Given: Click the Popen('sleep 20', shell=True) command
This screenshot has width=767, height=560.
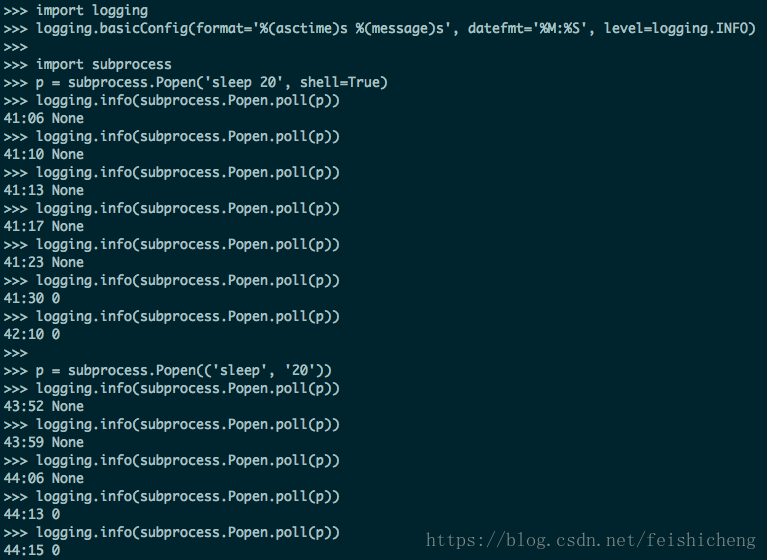Looking at the screenshot, I should pos(212,83).
